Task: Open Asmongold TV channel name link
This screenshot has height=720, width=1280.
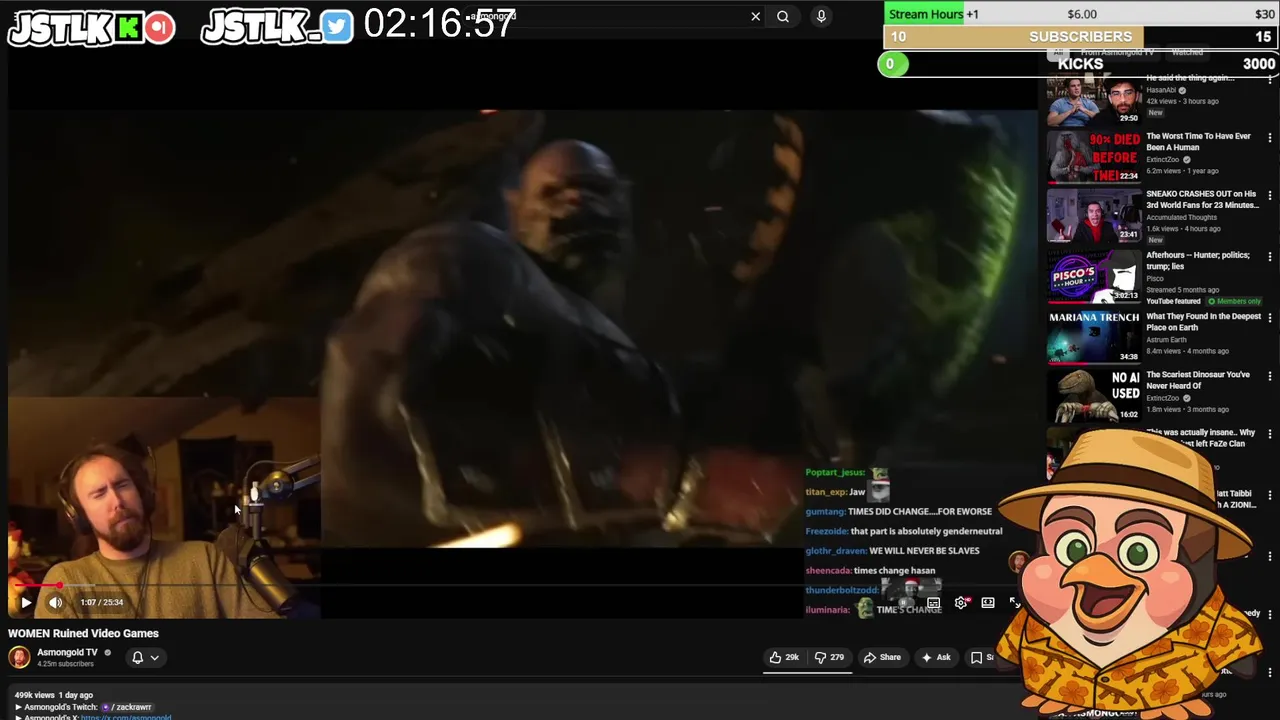Action: 67,652
